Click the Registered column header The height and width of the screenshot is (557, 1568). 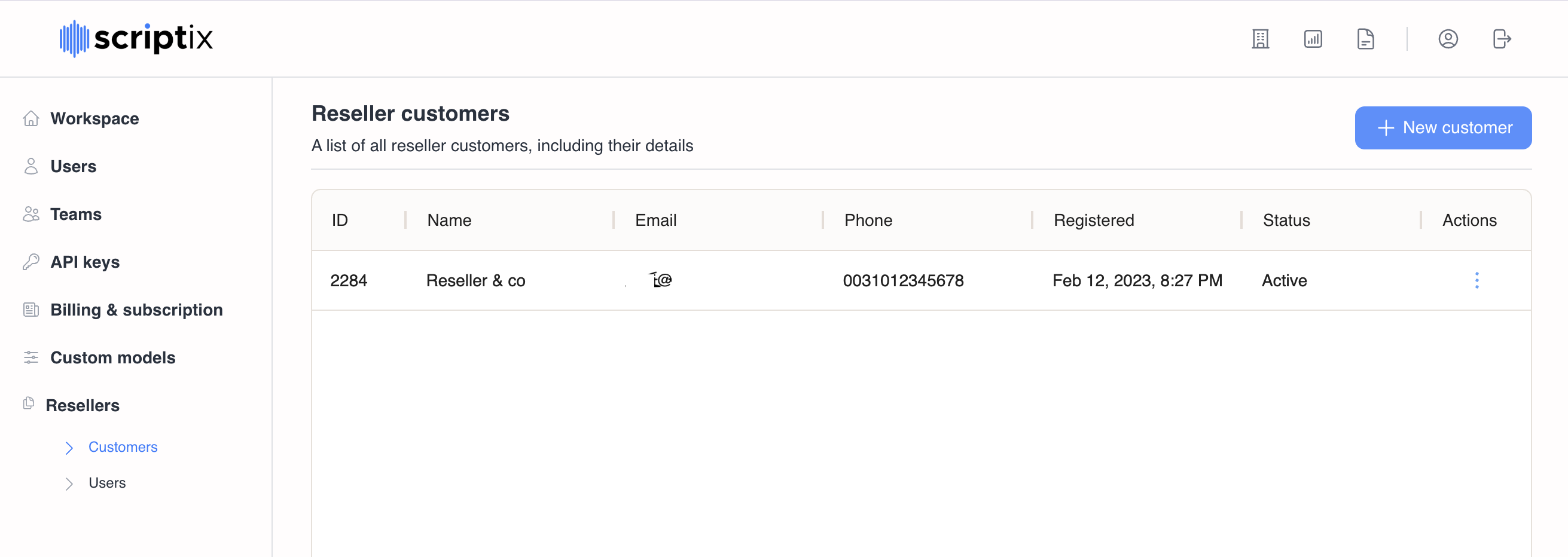click(x=1093, y=220)
